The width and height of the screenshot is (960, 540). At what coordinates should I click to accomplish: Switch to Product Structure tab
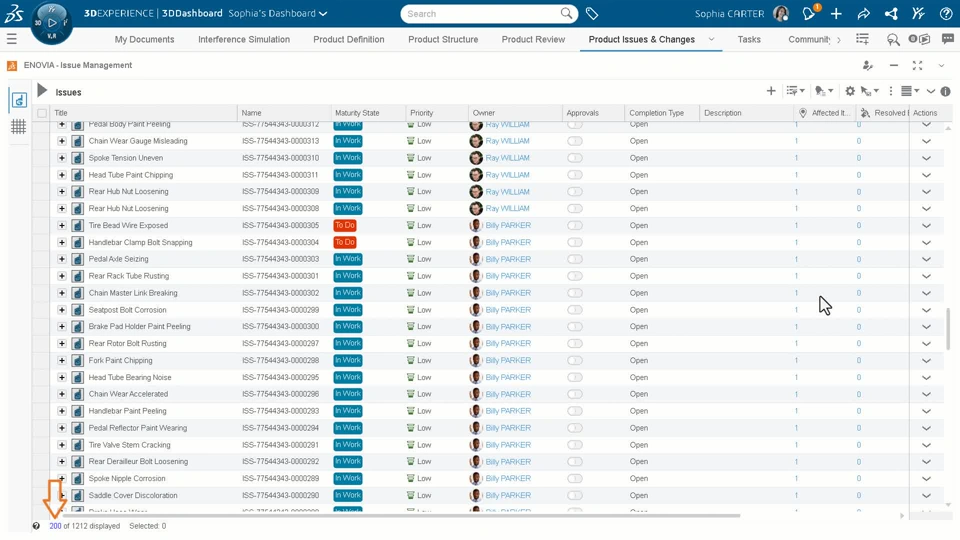point(443,39)
